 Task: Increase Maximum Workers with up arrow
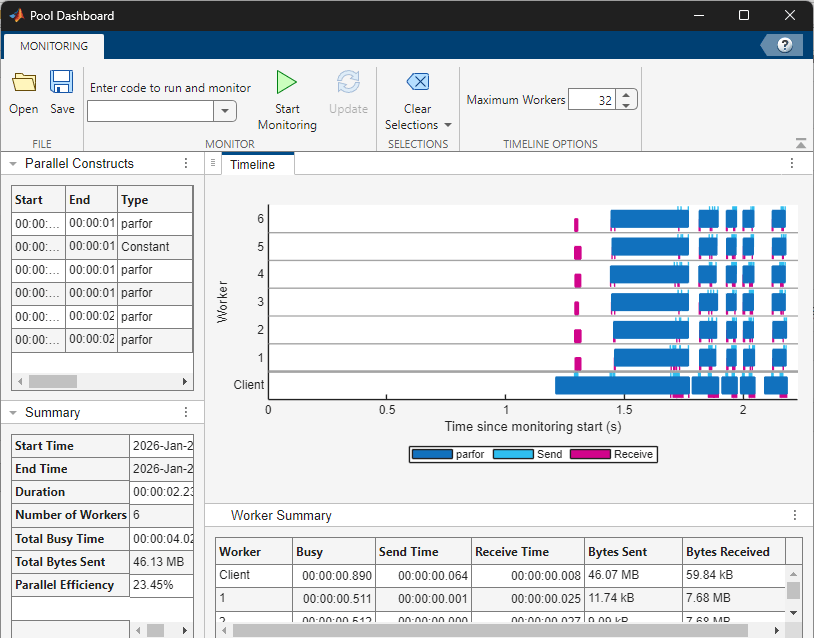626,95
